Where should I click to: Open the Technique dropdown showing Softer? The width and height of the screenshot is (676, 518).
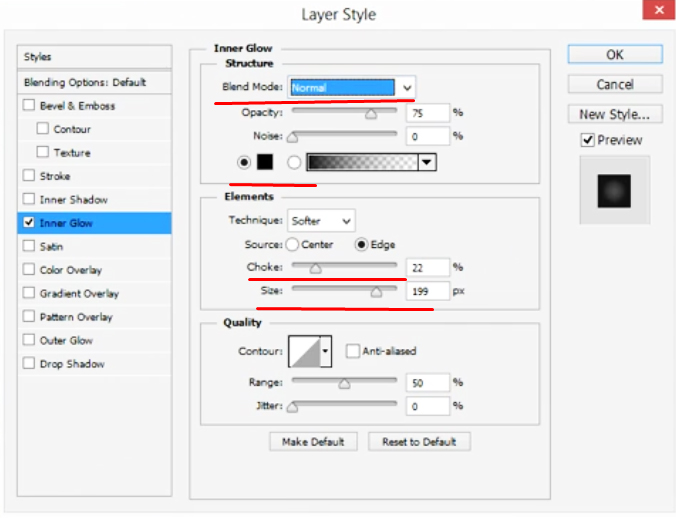point(321,221)
